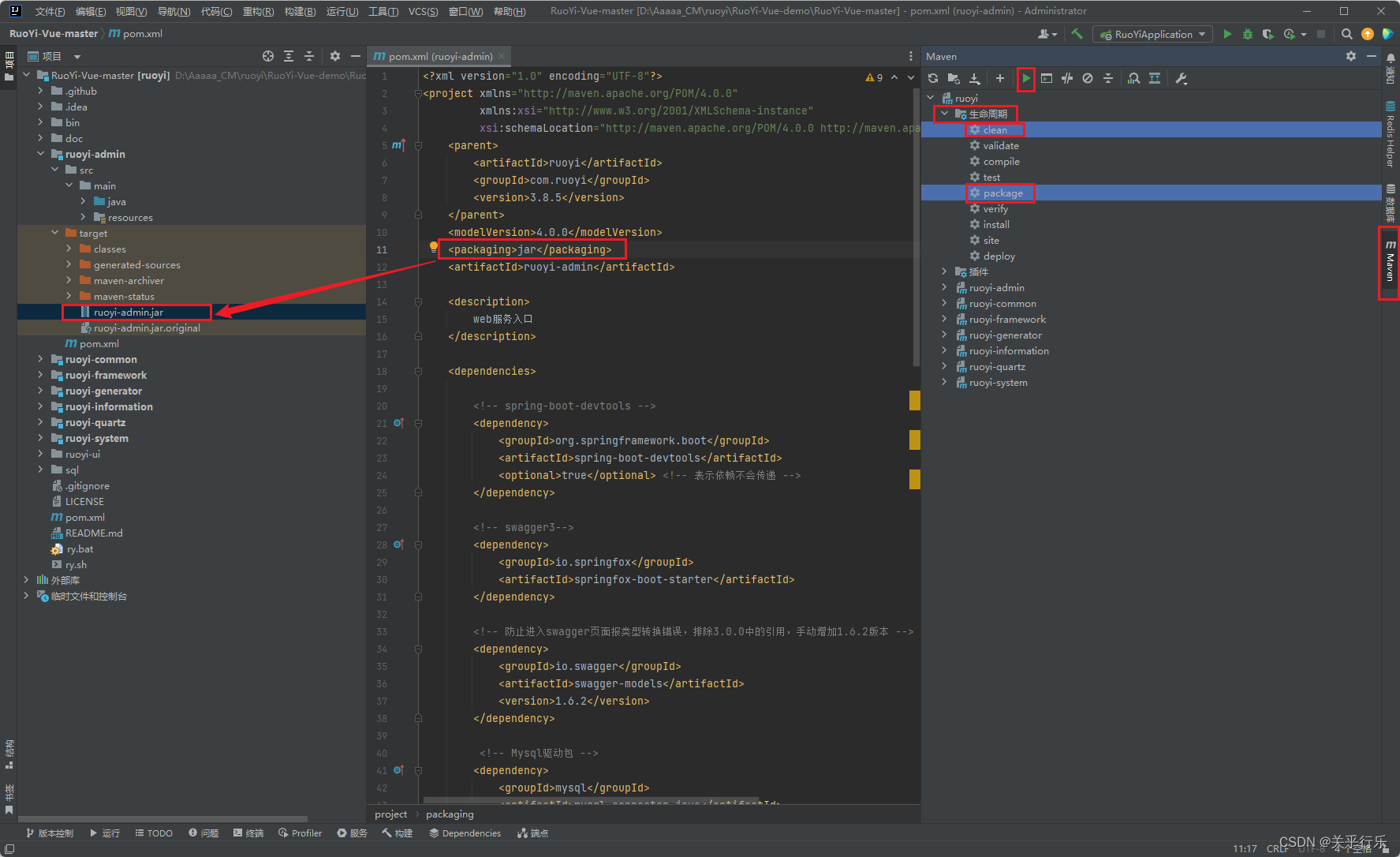
Task: Toggle Skip Tests mode in Maven toolbar
Action: 1088,78
